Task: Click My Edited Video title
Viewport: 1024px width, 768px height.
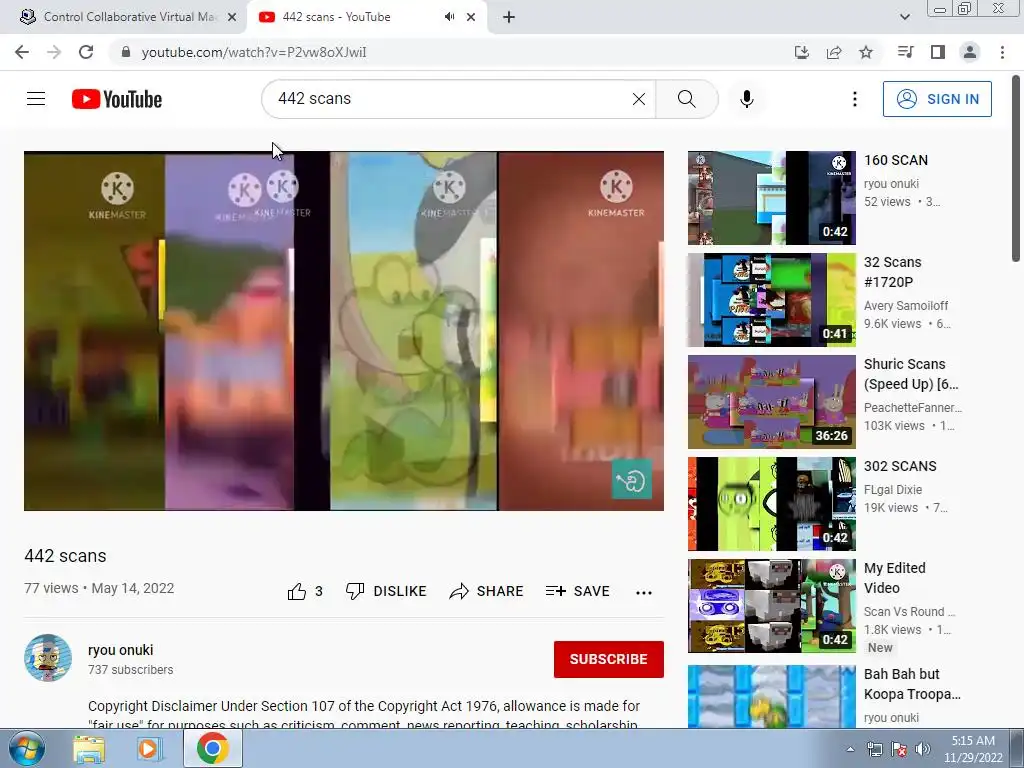Action: tap(895, 577)
